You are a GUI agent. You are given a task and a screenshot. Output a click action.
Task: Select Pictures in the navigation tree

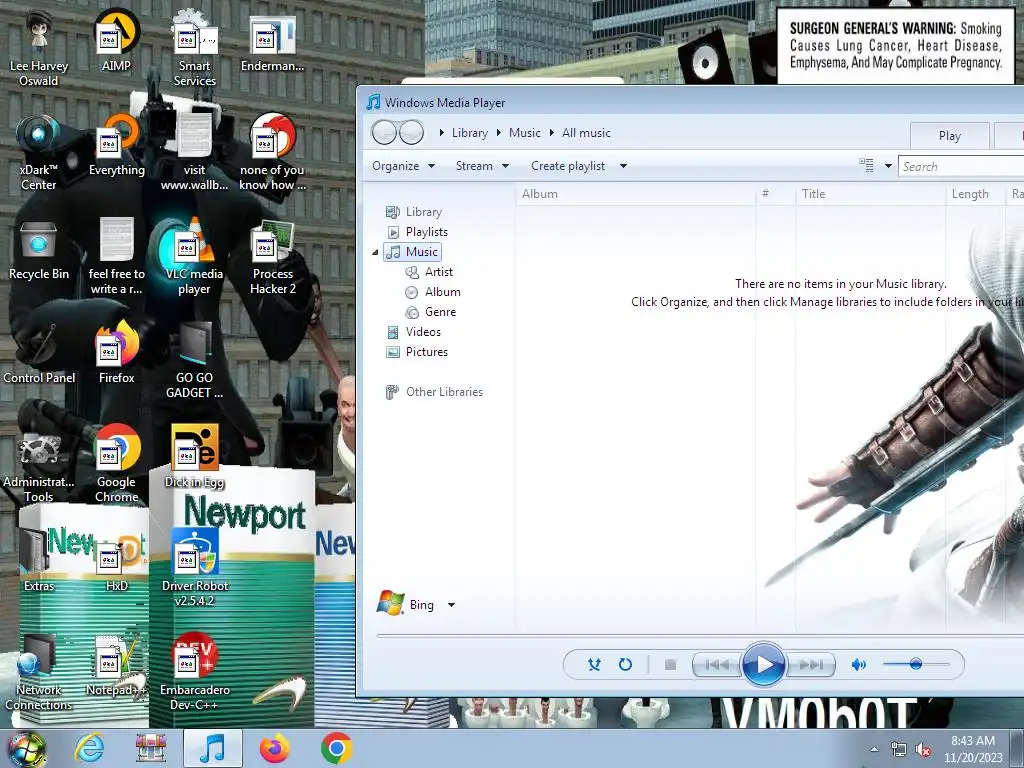417,352
